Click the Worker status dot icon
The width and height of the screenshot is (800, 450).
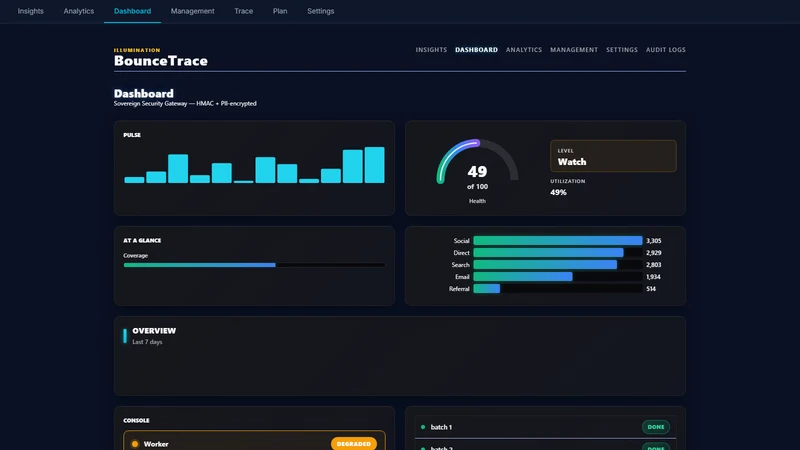tap(135, 444)
